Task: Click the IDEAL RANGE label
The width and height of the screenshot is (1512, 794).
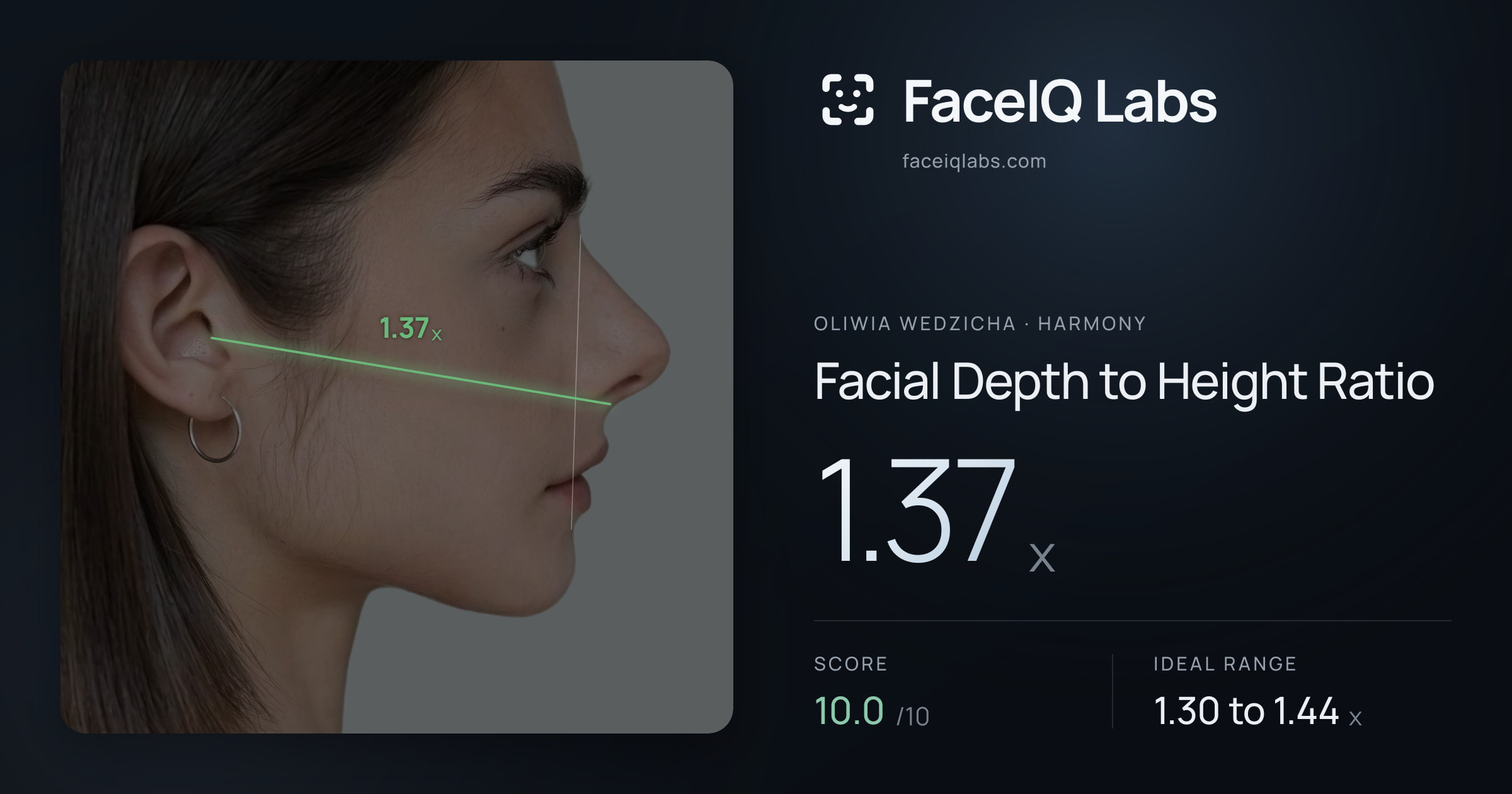Action: [x=1225, y=664]
